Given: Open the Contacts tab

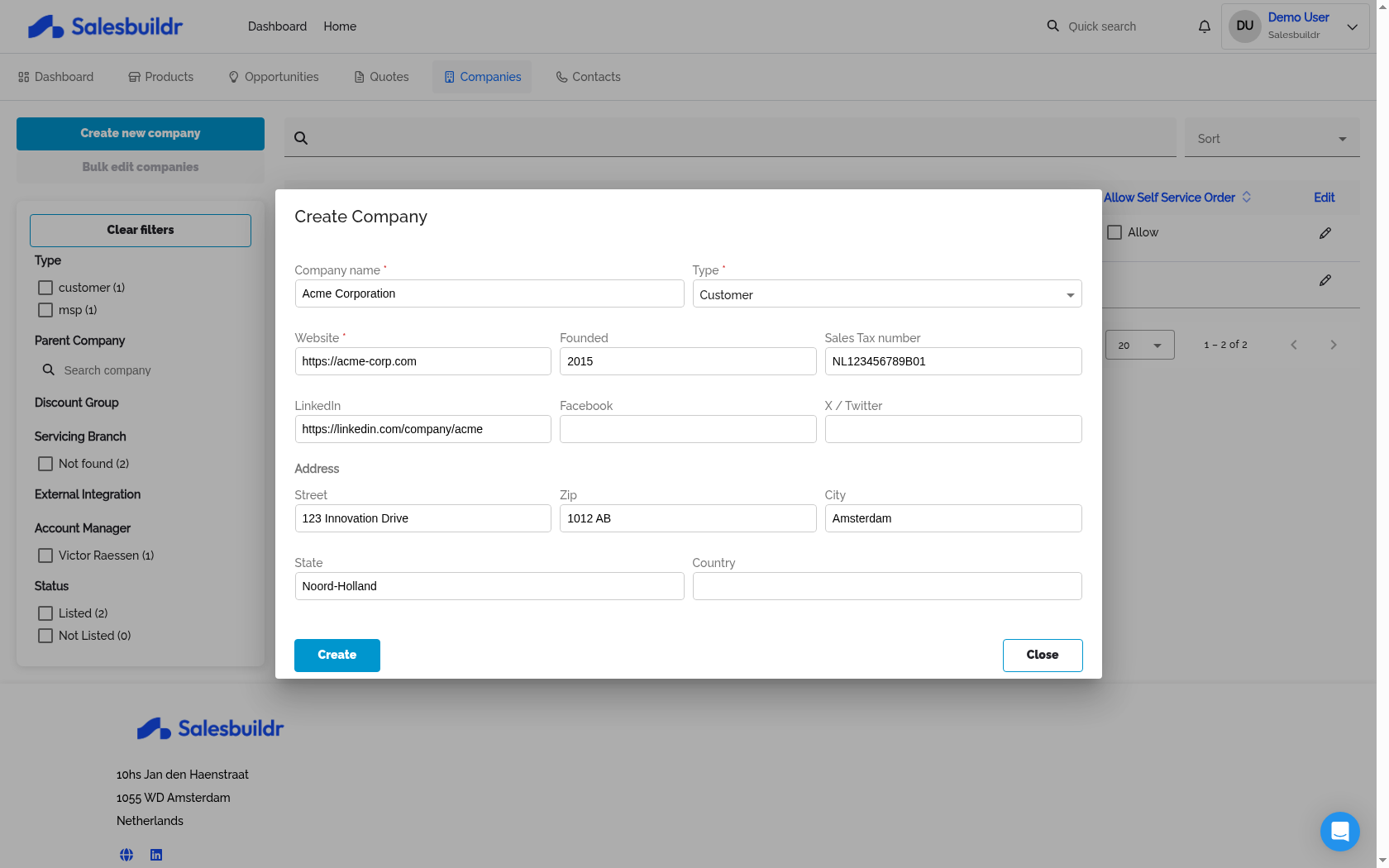Looking at the screenshot, I should (x=589, y=77).
